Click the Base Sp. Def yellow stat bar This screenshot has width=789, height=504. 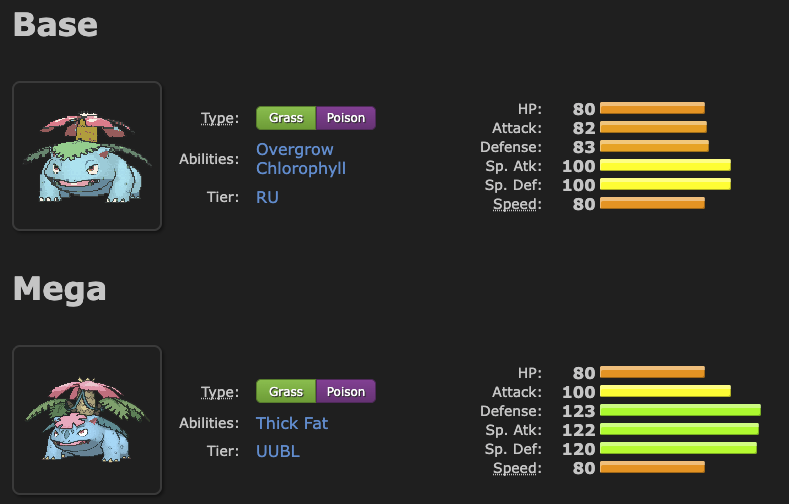[665, 184]
